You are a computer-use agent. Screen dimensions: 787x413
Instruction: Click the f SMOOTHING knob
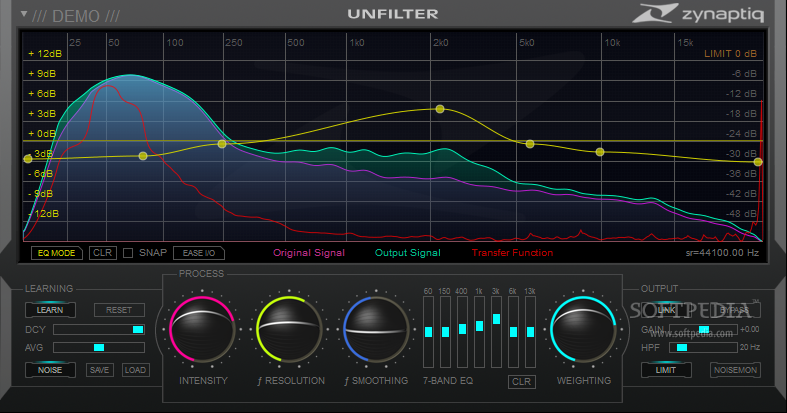376,330
